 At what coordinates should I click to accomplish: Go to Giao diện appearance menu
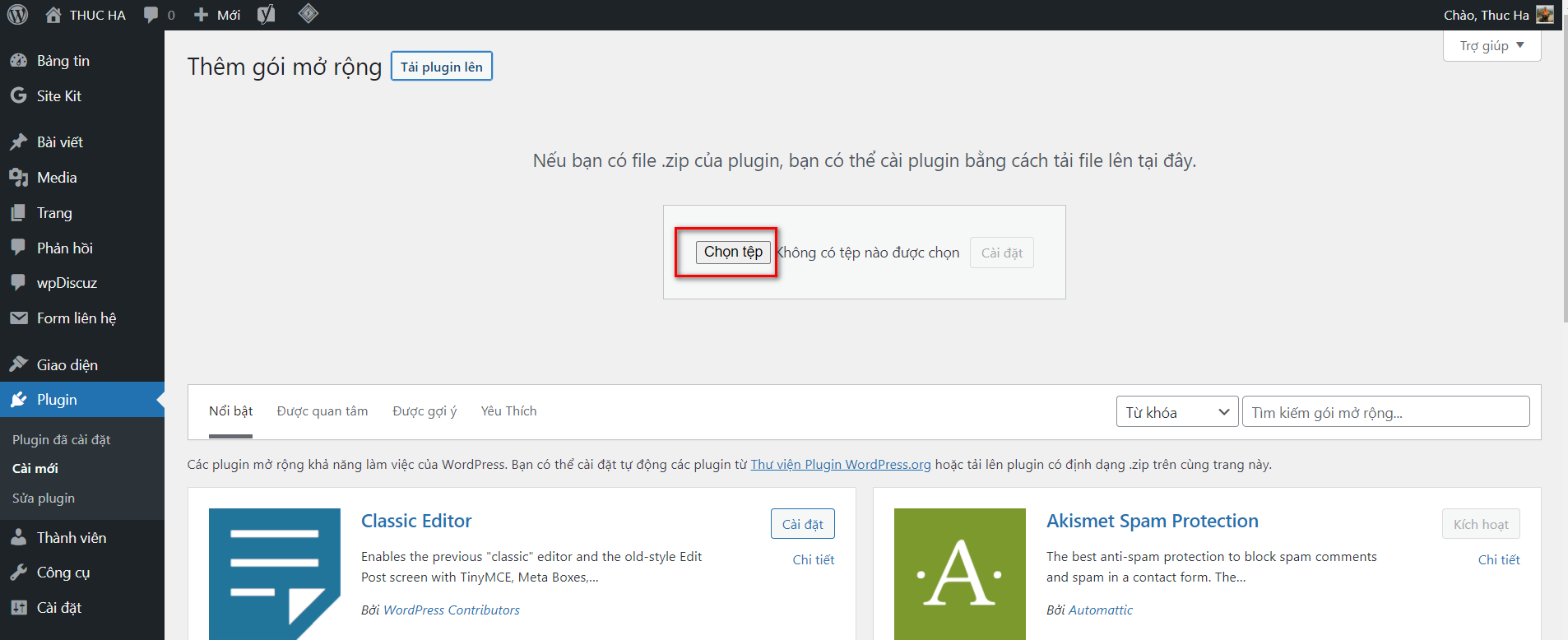point(67,365)
